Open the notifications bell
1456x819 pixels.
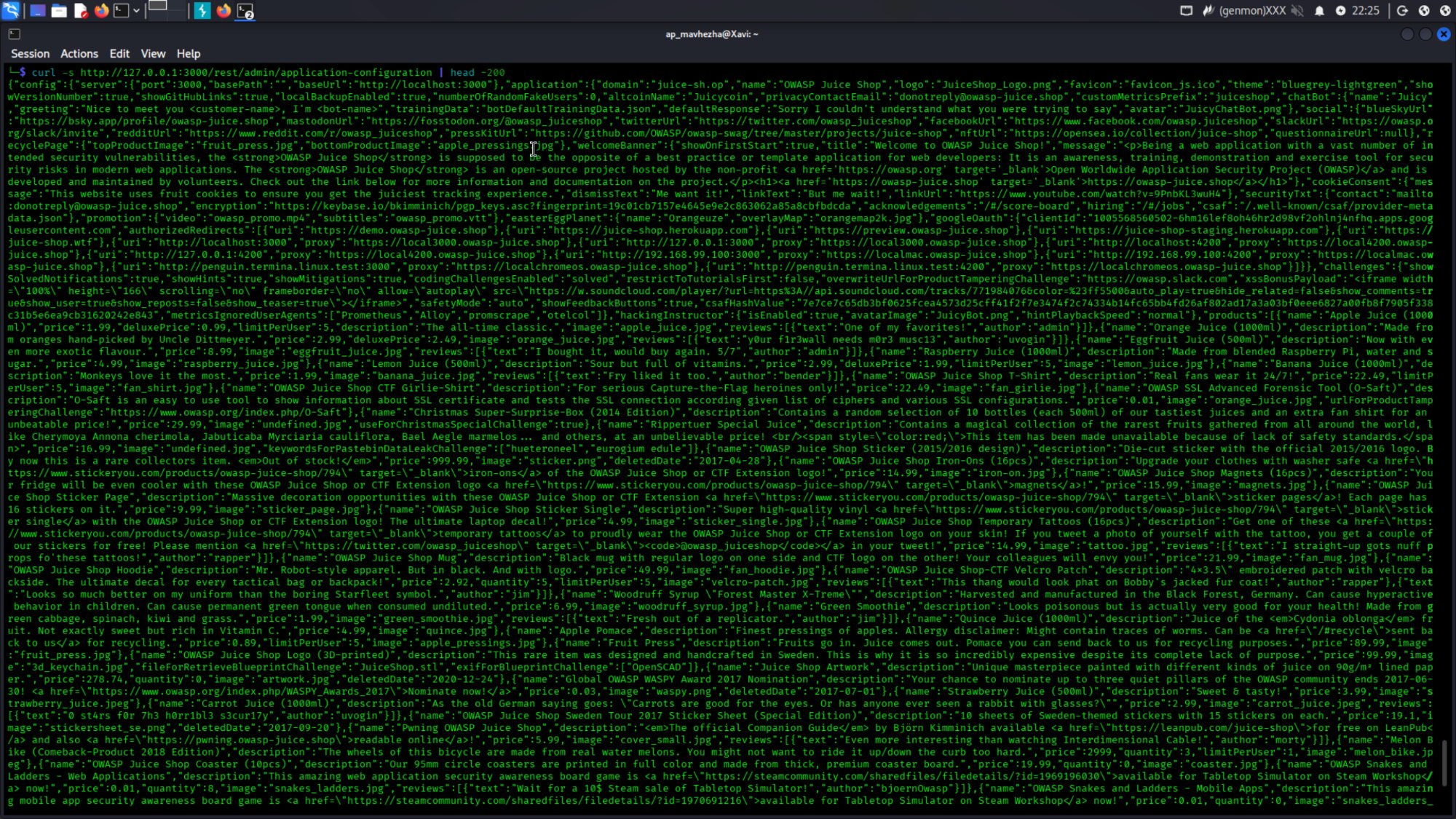click(1319, 11)
